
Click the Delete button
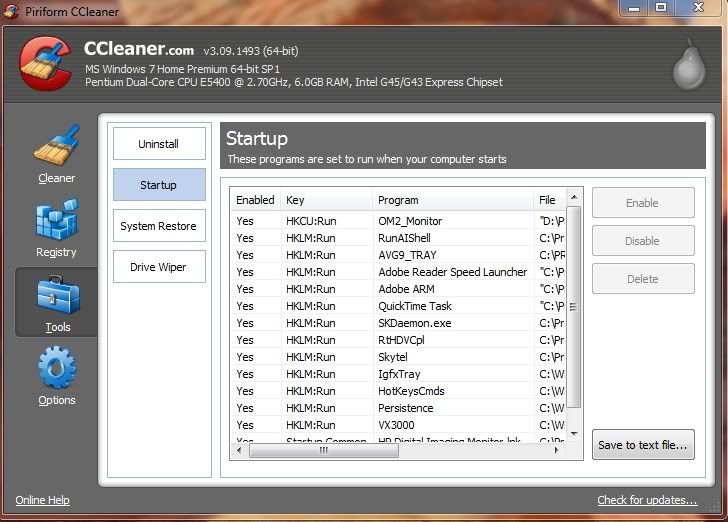pyautogui.click(x=643, y=279)
